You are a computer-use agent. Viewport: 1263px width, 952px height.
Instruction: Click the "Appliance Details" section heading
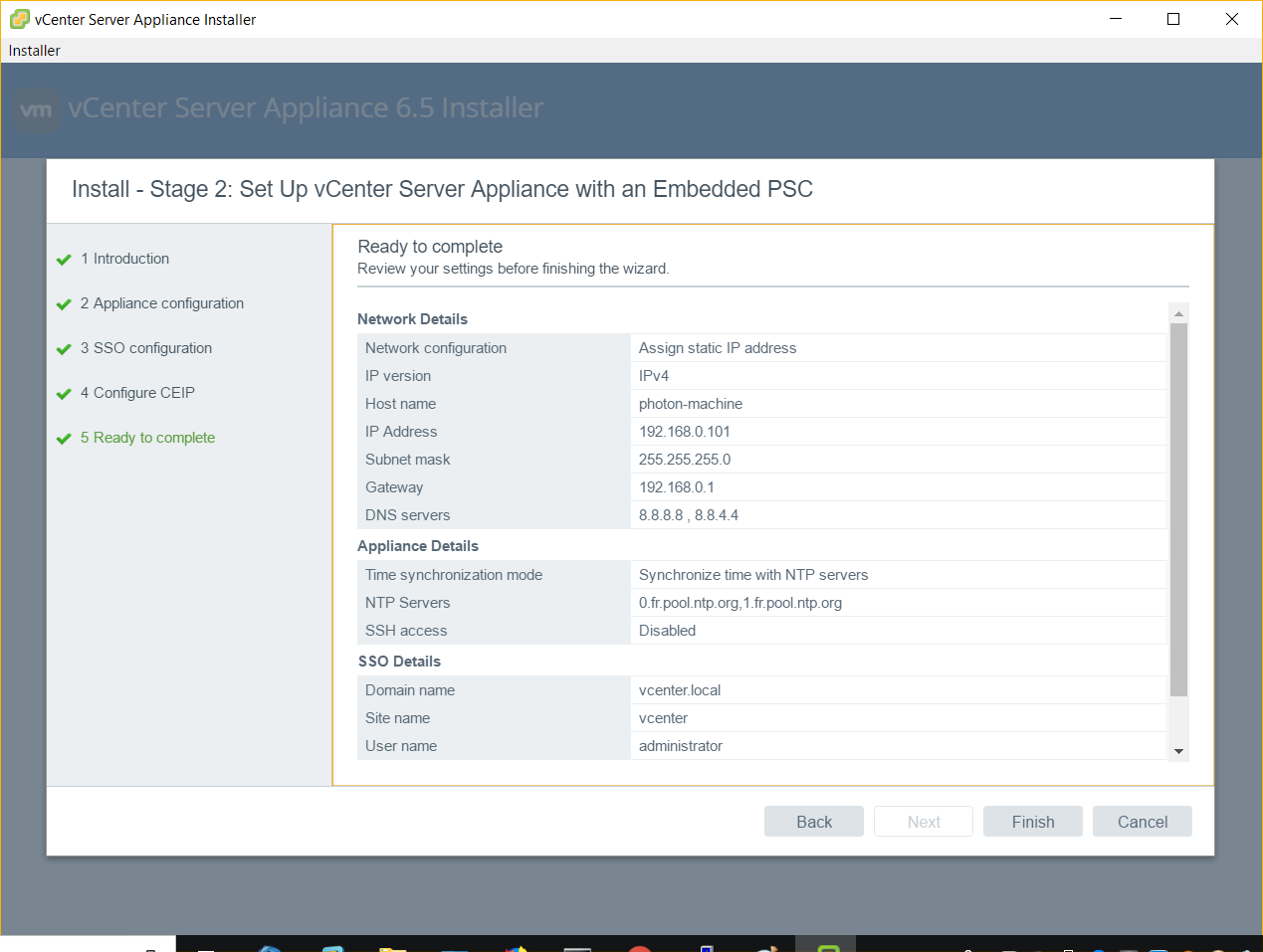418,546
